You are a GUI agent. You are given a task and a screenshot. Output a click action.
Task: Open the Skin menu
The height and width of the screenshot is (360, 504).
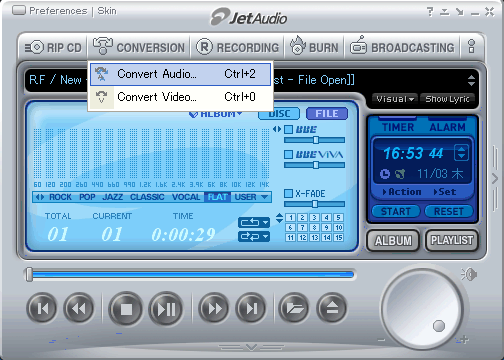[x=107, y=11]
